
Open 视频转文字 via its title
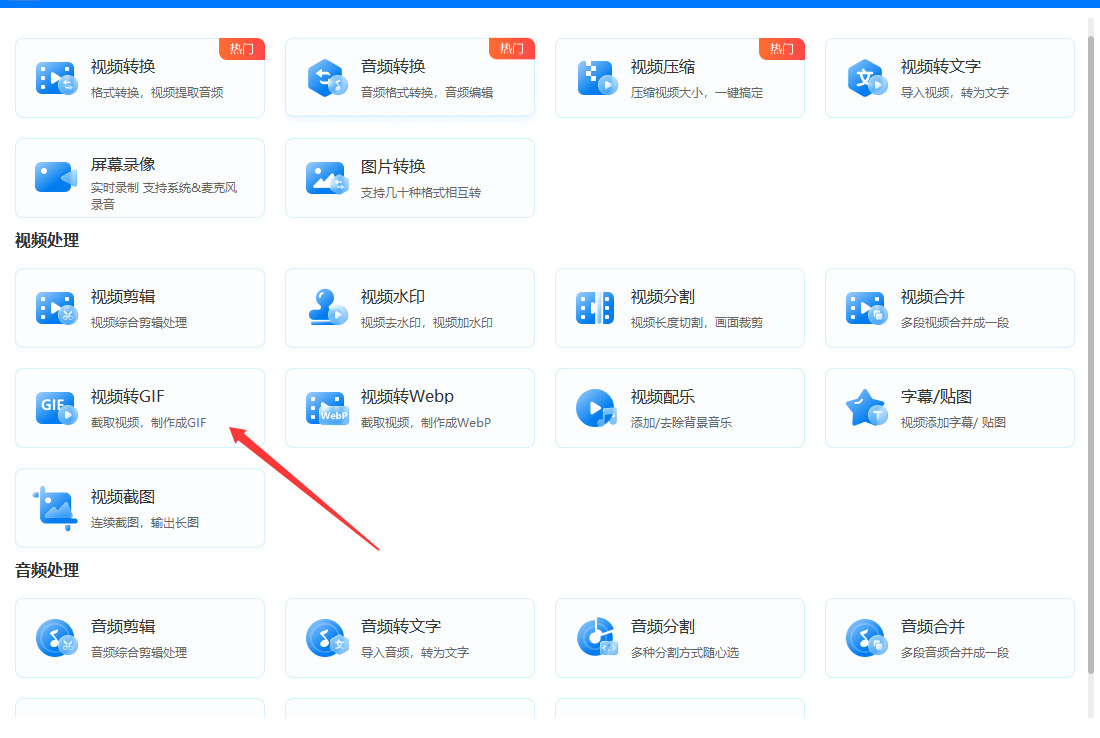point(941,67)
